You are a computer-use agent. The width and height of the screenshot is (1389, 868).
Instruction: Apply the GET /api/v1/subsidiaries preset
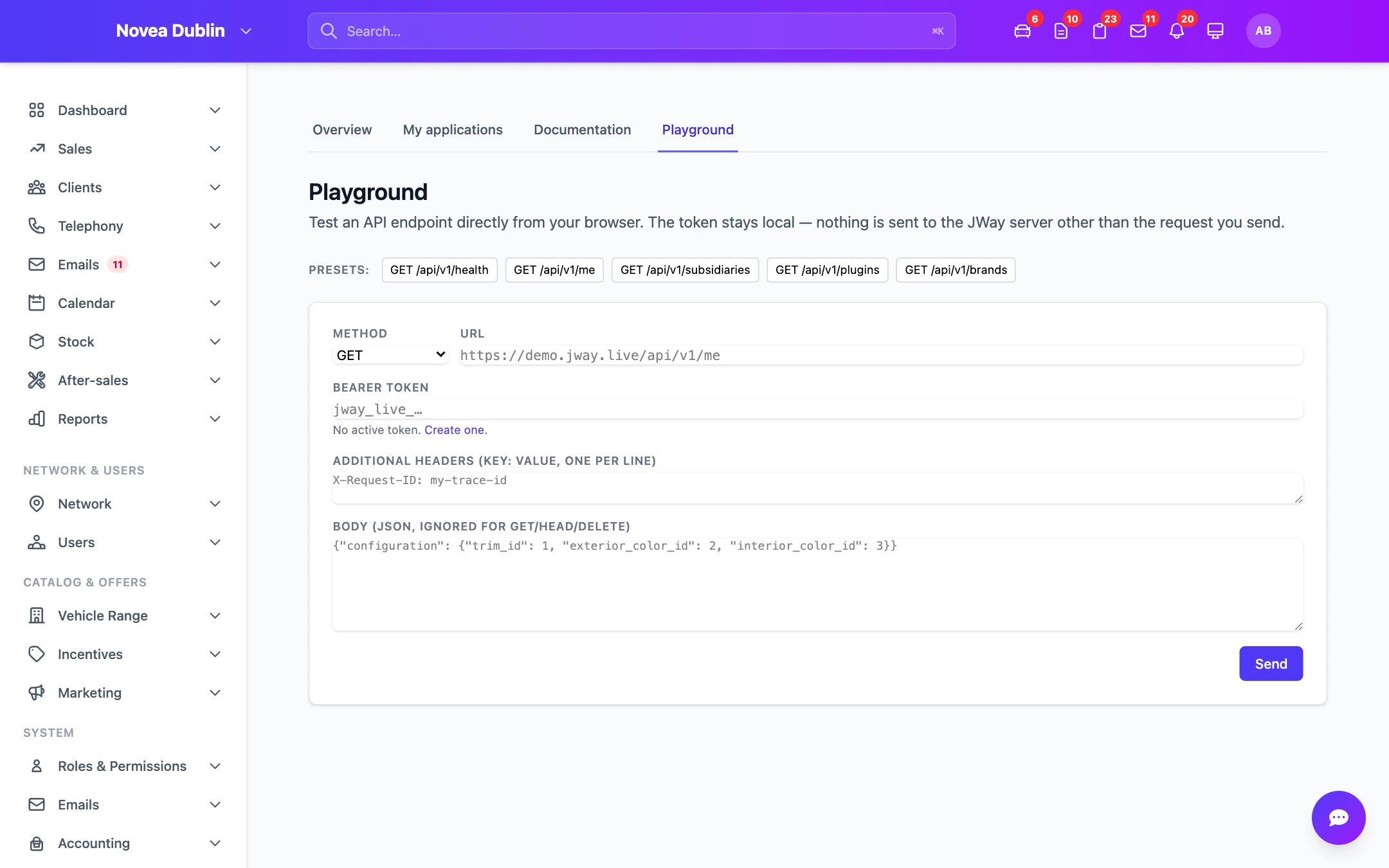click(x=685, y=269)
